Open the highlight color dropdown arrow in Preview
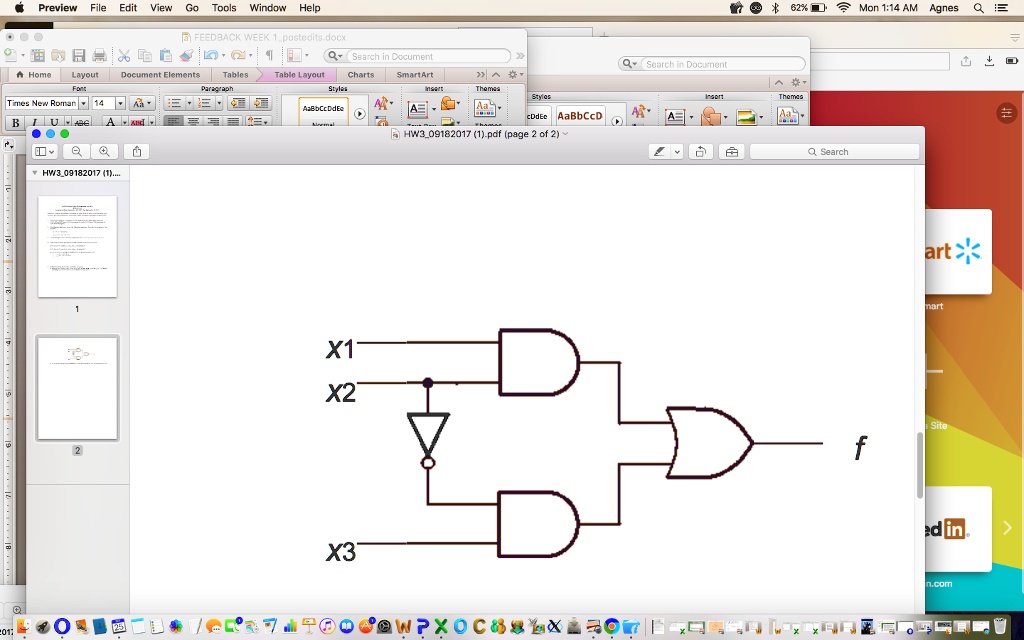The width and height of the screenshot is (1024, 640). (677, 152)
